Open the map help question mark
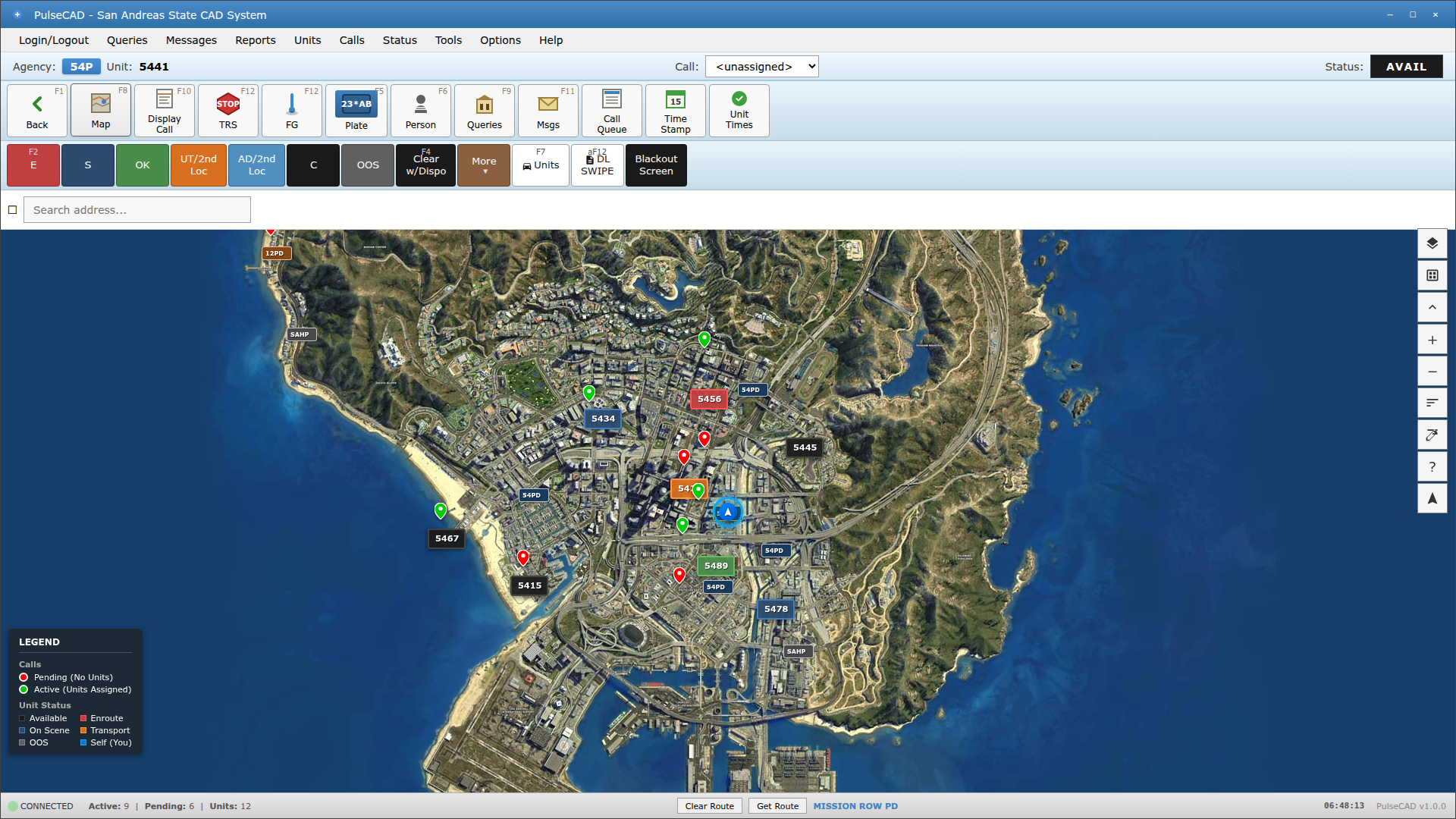The image size is (1456, 819). [x=1432, y=466]
